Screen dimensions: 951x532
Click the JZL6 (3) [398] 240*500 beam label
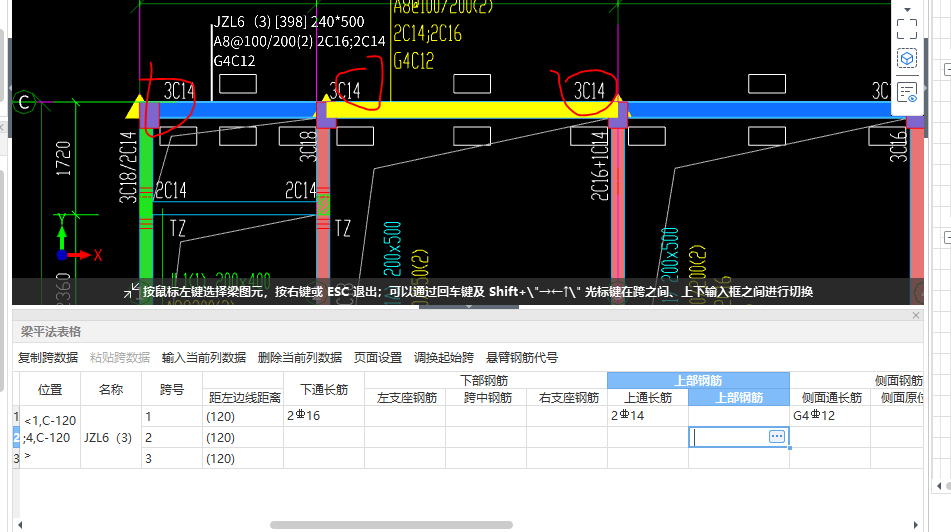pyautogui.click(x=289, y=22)
